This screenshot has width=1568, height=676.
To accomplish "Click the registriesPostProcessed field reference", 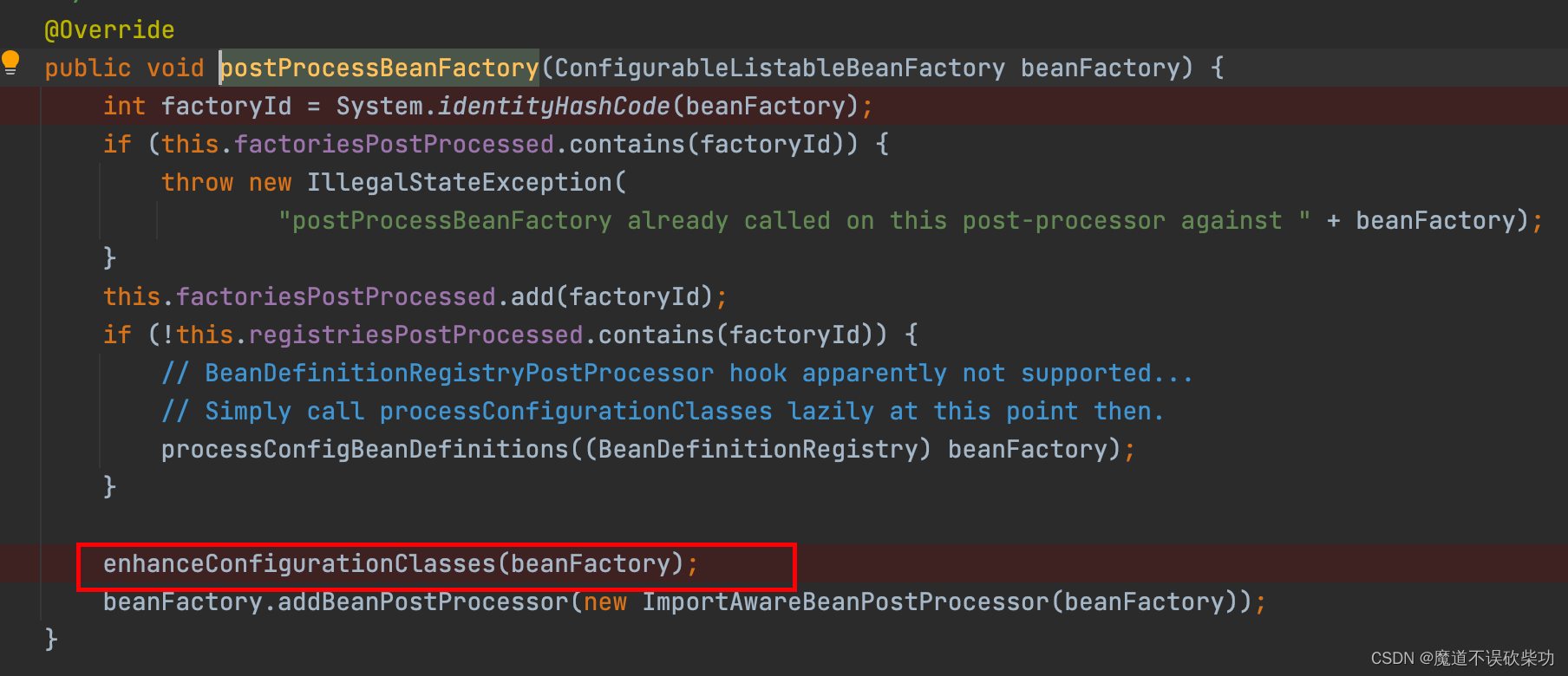I will pyautogui.click(x=415, y=335).
